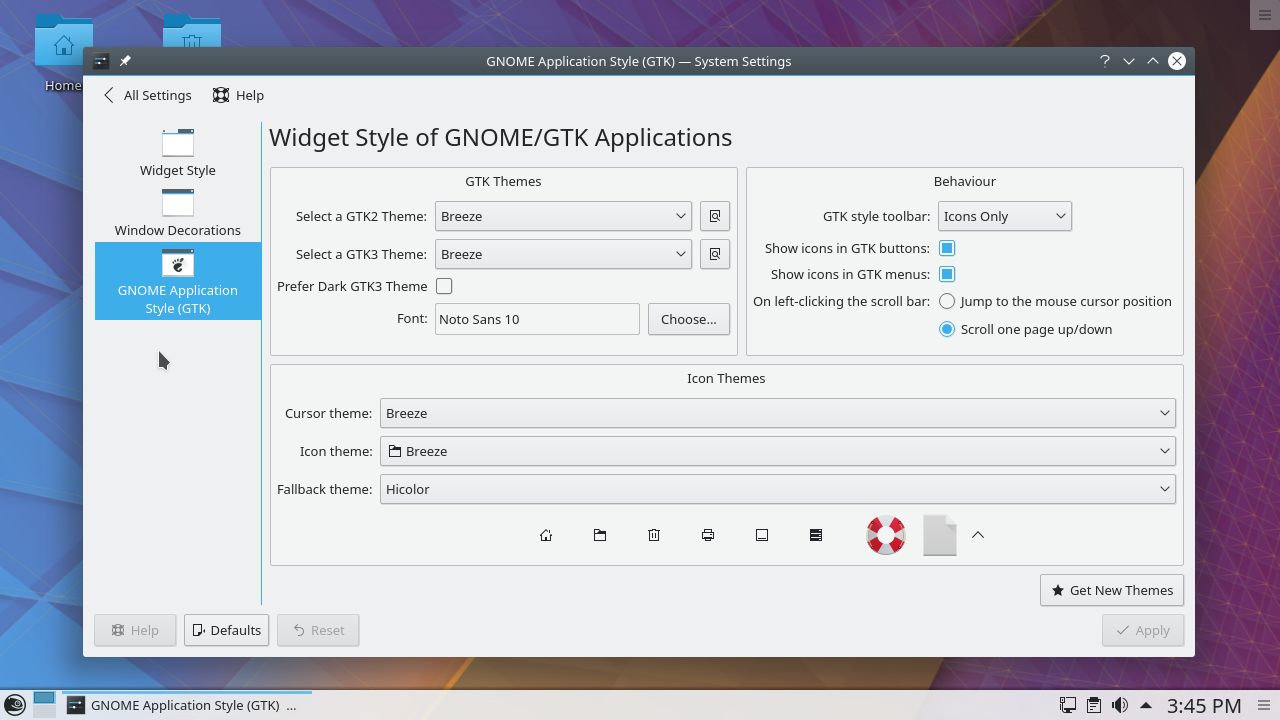
Task: Click the bottom Help button
Action: coord(135,630)
